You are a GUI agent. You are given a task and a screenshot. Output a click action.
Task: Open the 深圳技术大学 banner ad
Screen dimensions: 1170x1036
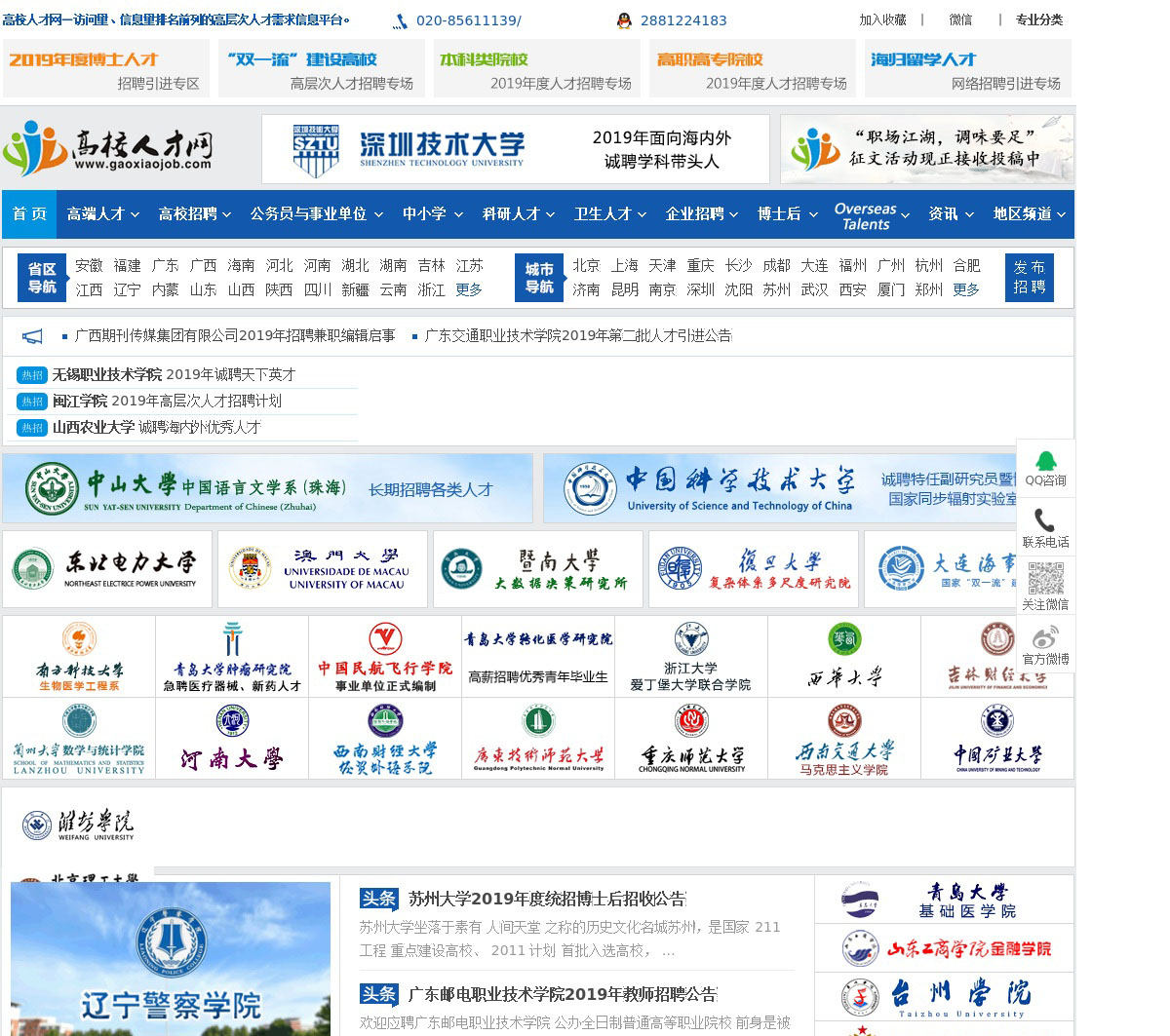[515, 149]
